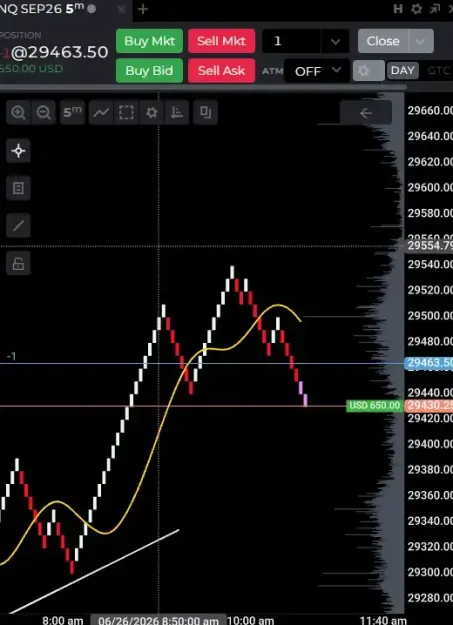This screenshot has height=625, width=453.
Task: Select the dashed rectangle selection tool
Action: tap(126, 113)
